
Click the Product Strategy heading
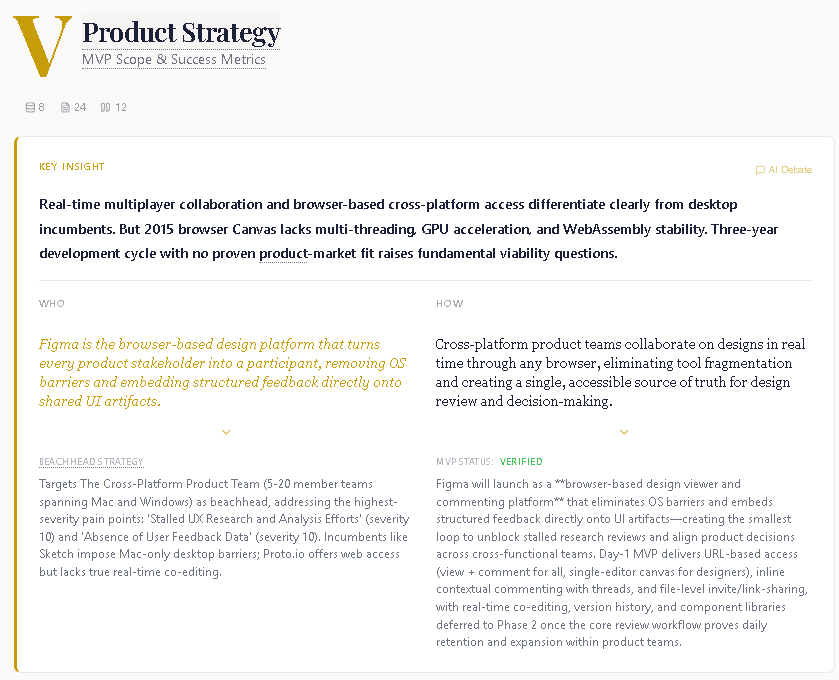pos(181,32)
